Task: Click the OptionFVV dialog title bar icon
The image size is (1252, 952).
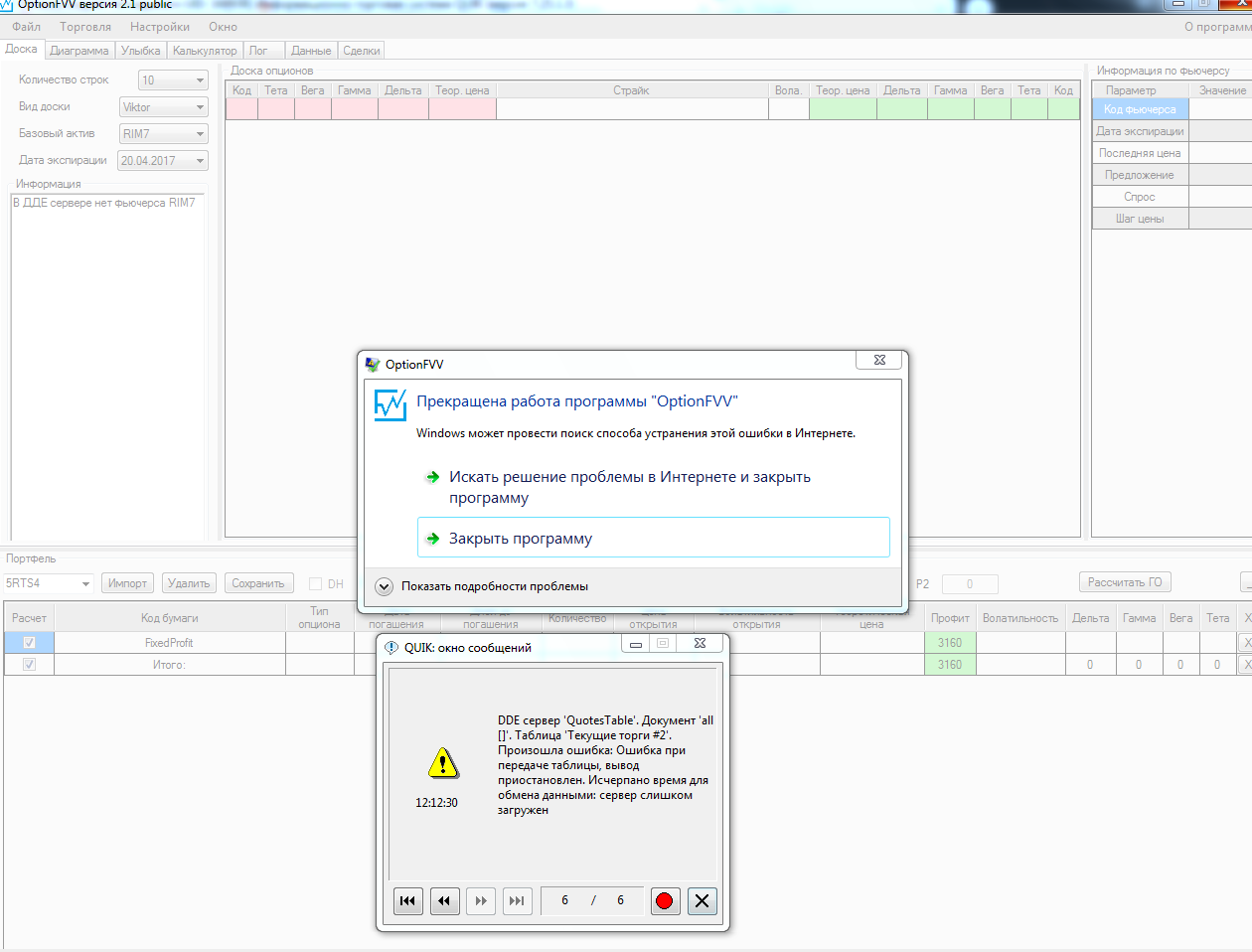Action: coord(373,365)
